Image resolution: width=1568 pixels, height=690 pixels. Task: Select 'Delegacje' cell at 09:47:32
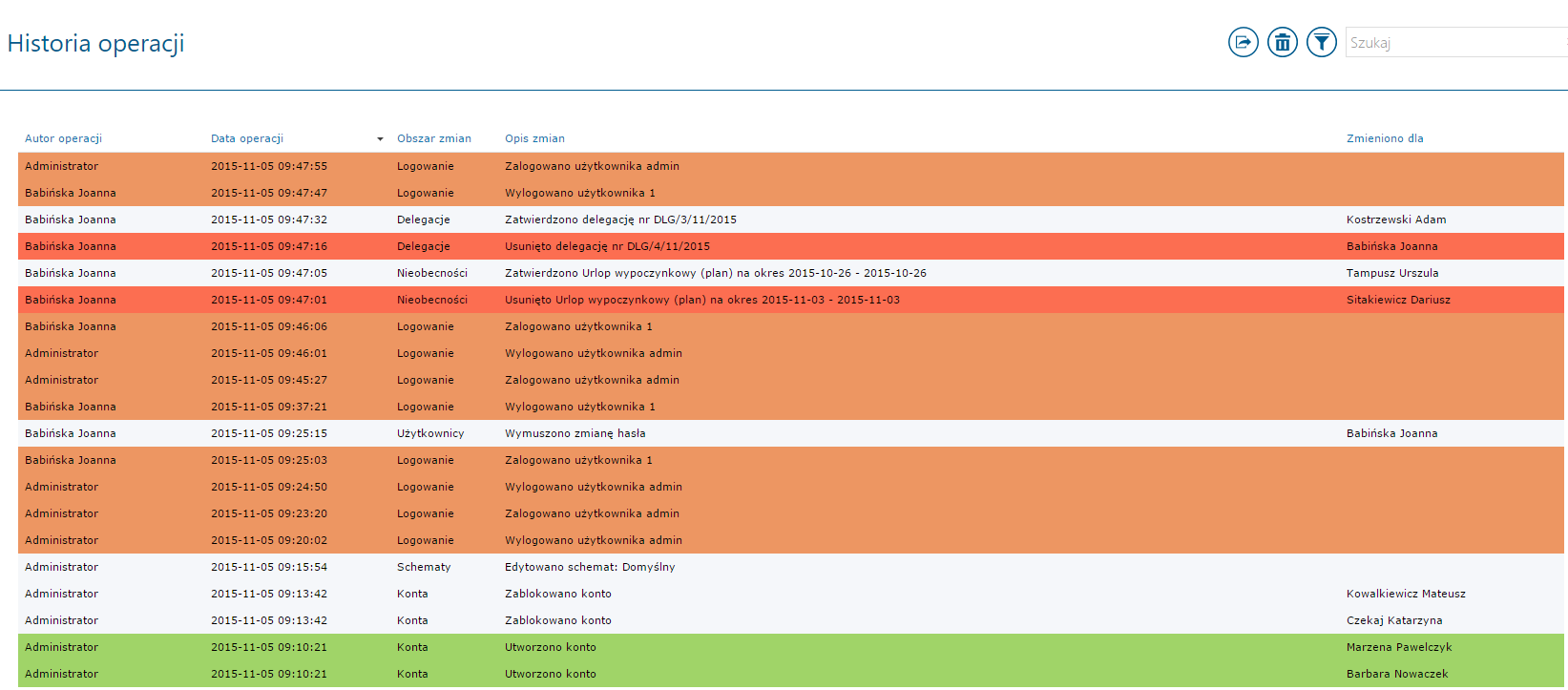424,220
